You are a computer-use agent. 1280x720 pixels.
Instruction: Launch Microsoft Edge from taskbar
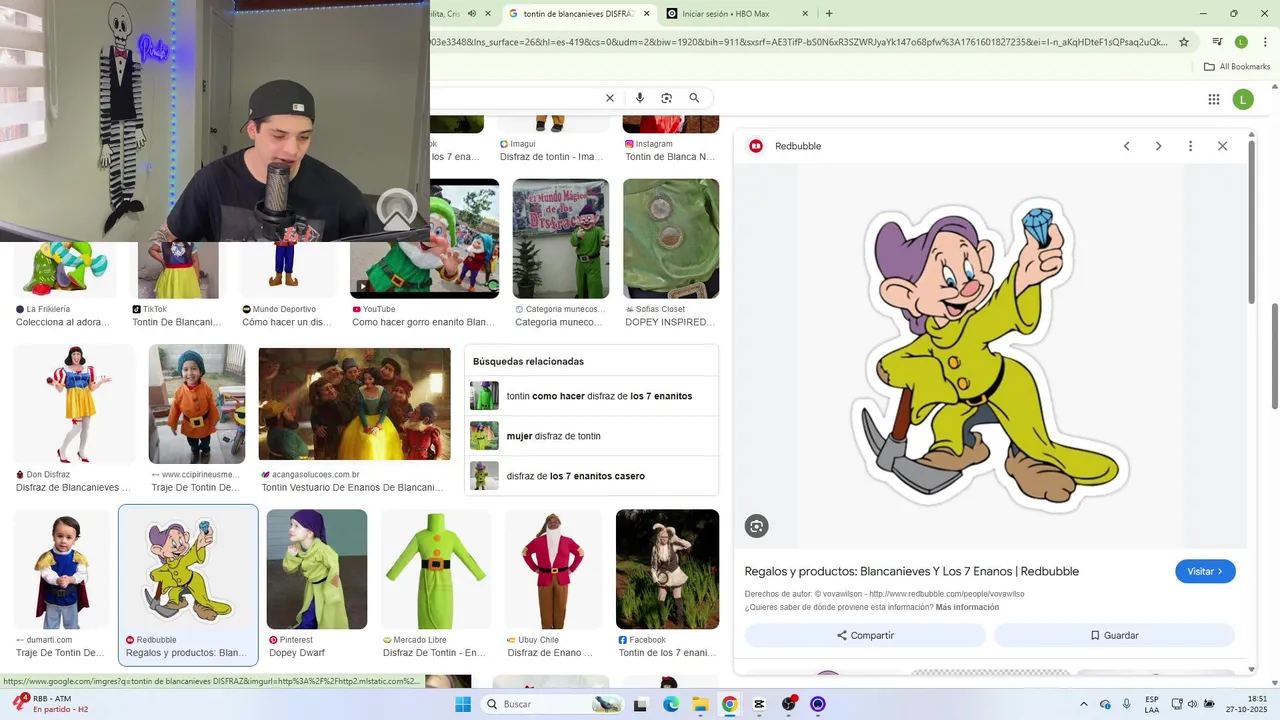point(671,704)
